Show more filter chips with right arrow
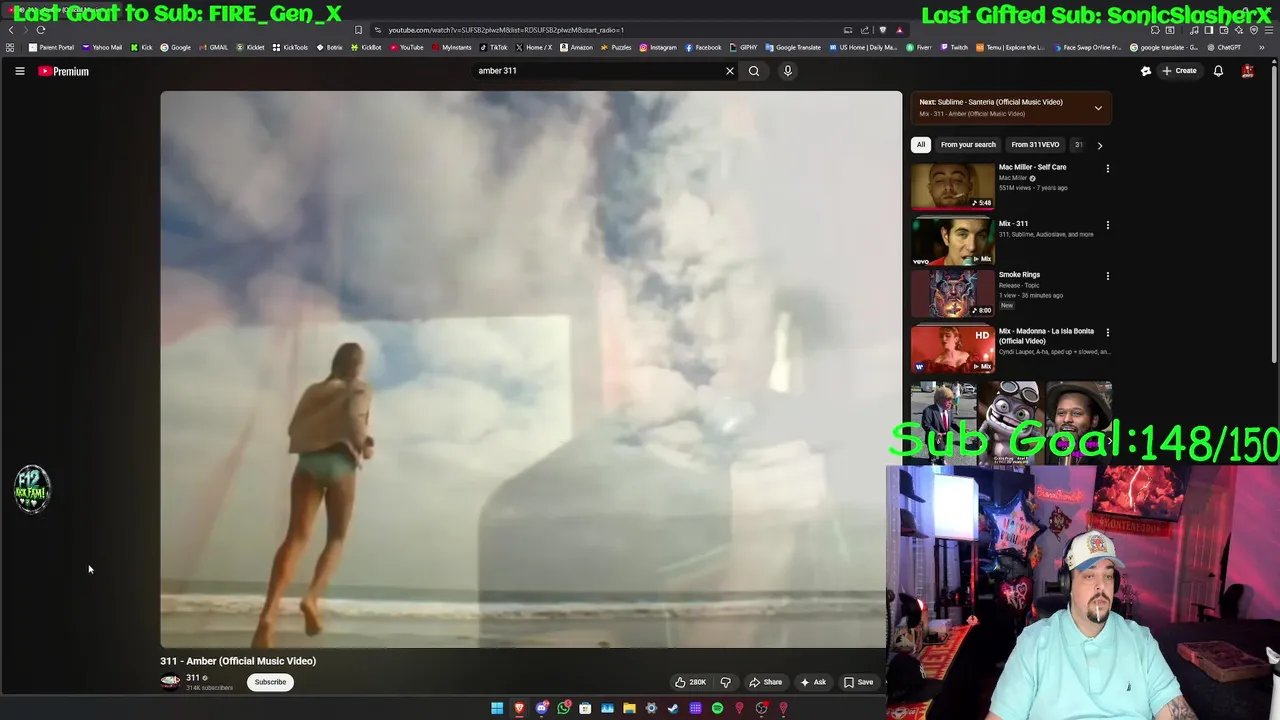Viewport: 1280px width, 720px height. [x=1100, y=145]
